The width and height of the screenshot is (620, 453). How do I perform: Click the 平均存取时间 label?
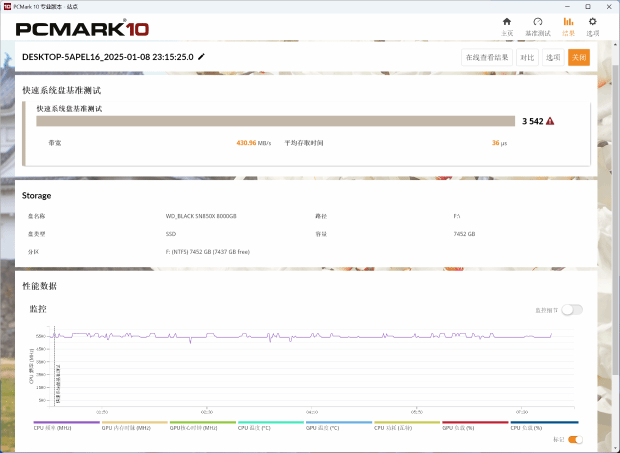pyautogui.click(x=304, y=143)
